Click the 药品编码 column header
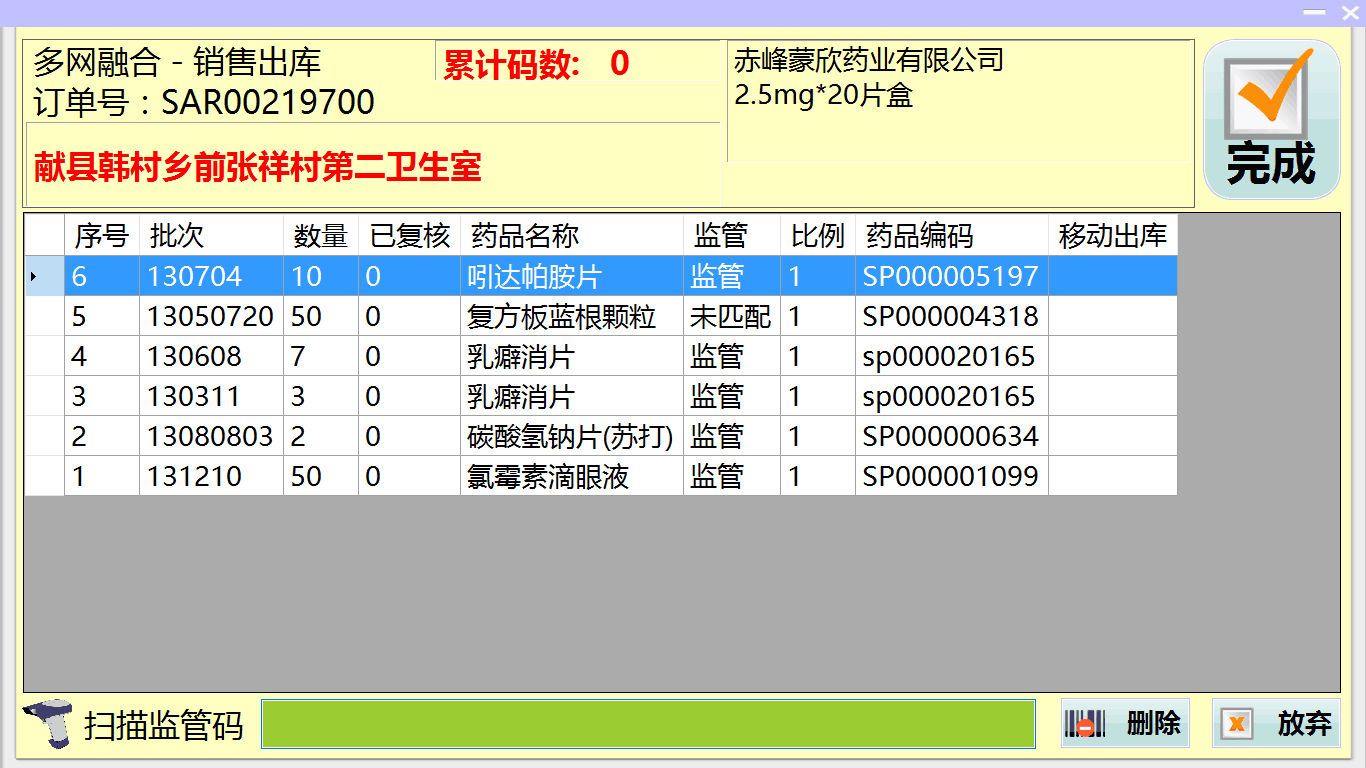 pyautogui.click(x=951, y=236)
